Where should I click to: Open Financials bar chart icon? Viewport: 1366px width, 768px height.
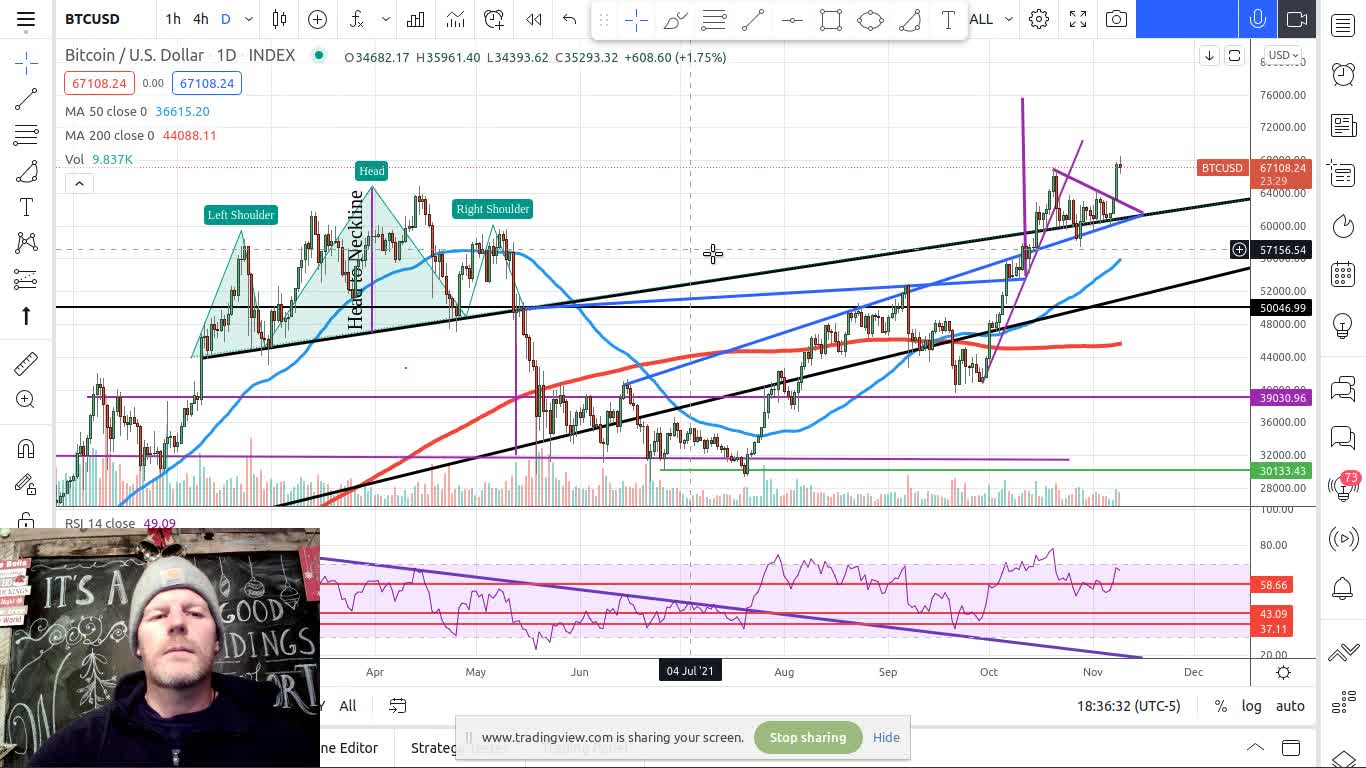[x=415, y=19]
